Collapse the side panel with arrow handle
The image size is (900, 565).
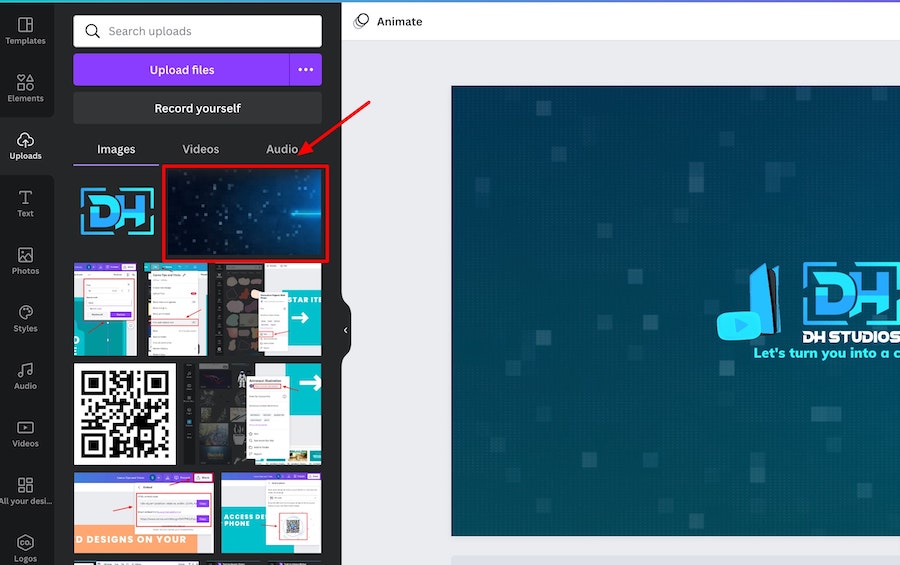(346, 330)
